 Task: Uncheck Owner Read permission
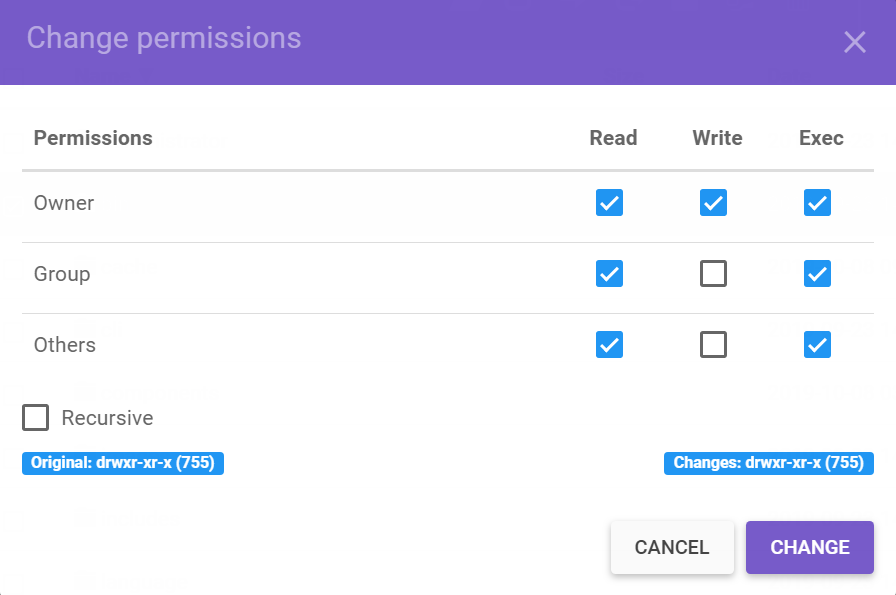pos(610,203)
